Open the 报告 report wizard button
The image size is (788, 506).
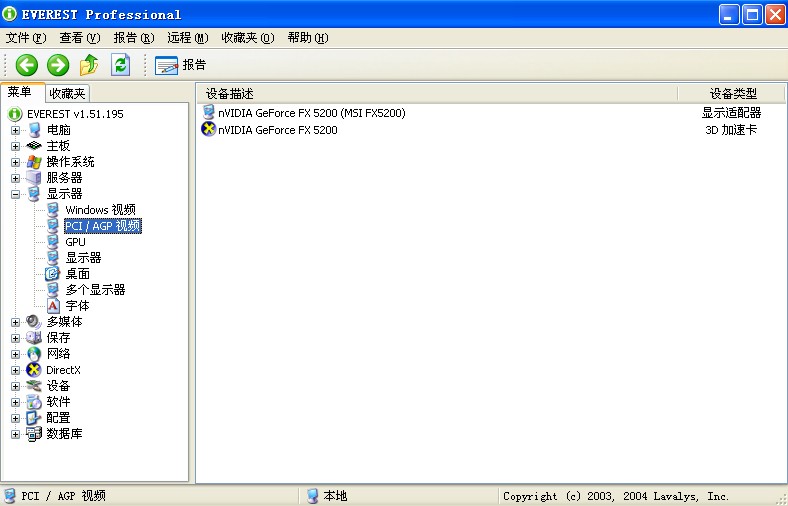coord(180,65)
